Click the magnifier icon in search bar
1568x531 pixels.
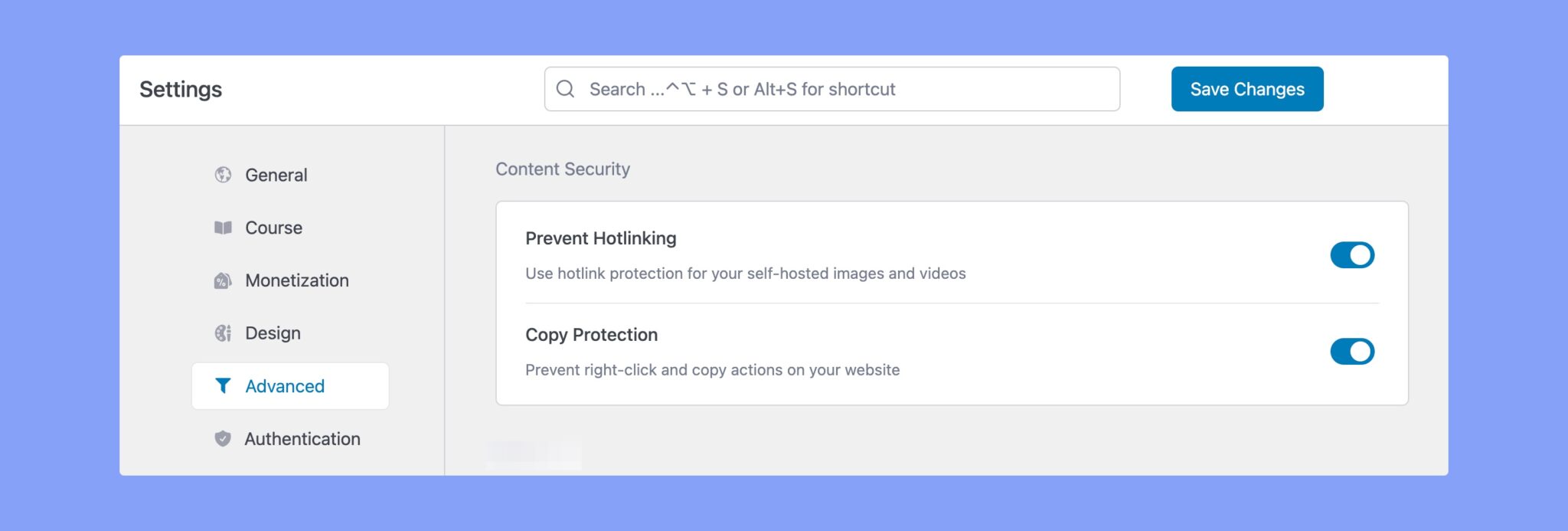pyautogui.click(x=566, y=89)
